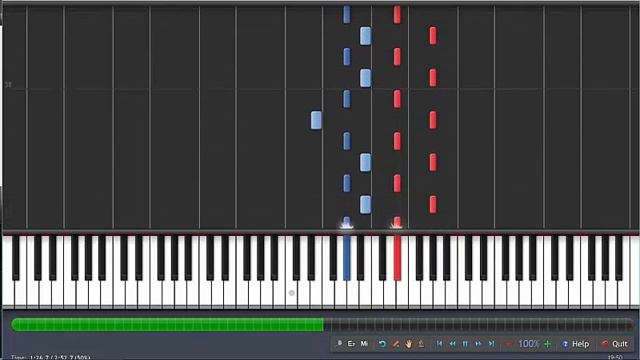Fast forward the song with double-right arrows
The width and height of the screenshot is (640, 360).
pyautogui.click(x=478, y=344)
